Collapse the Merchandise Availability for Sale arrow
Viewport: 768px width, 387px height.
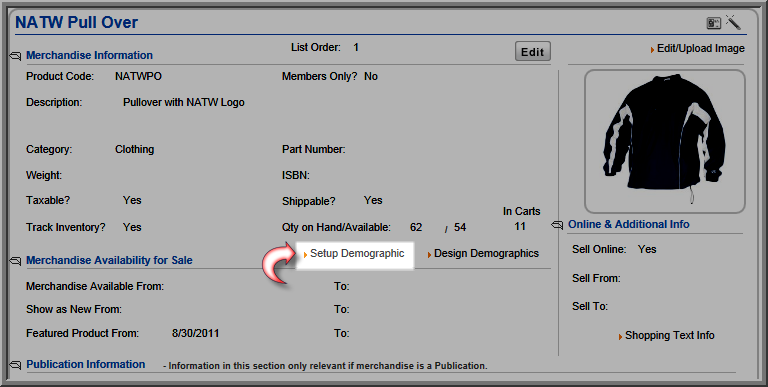point(15,261)
